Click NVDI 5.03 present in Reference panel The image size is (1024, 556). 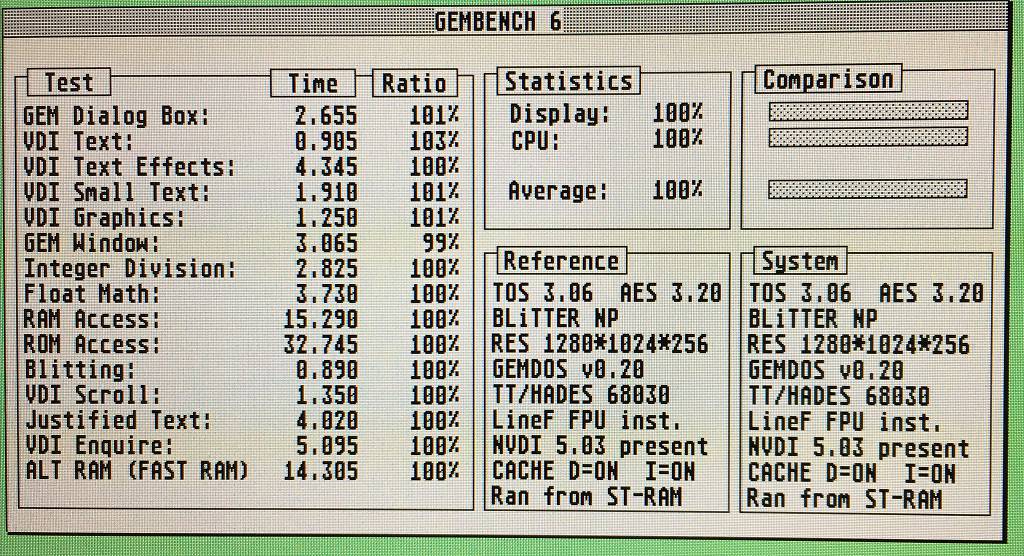(600, 446)
